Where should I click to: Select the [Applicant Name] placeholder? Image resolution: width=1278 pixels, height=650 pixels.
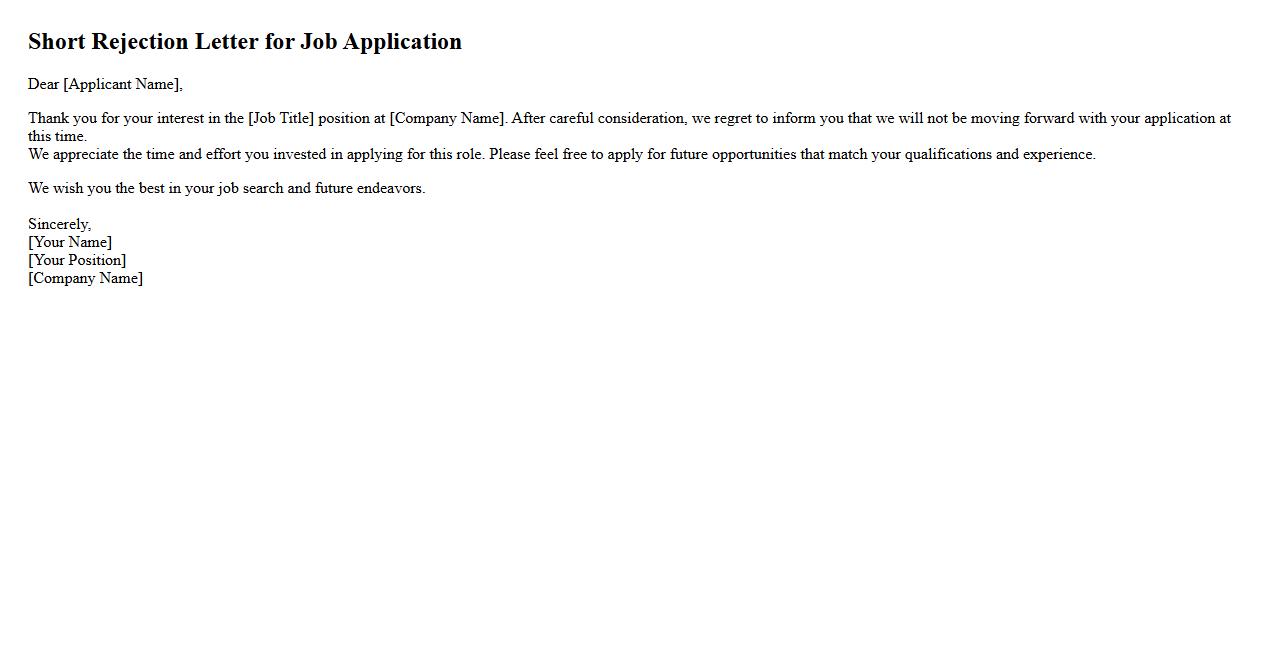(122, 84)
